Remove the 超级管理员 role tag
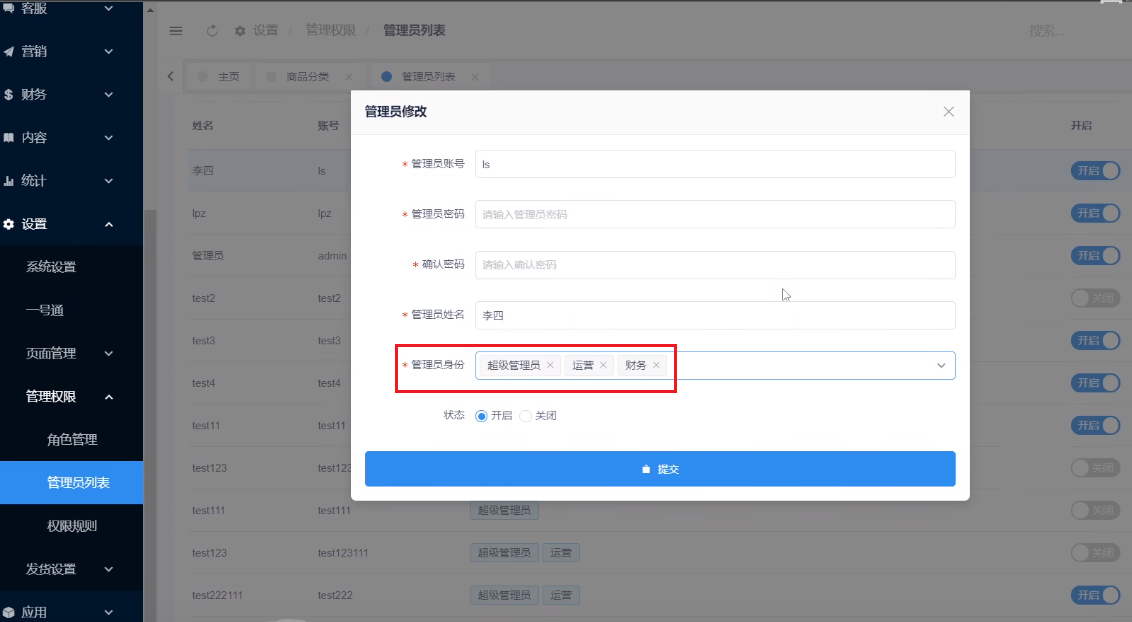This screenshot has height=622, width=1132. [550, 365]
